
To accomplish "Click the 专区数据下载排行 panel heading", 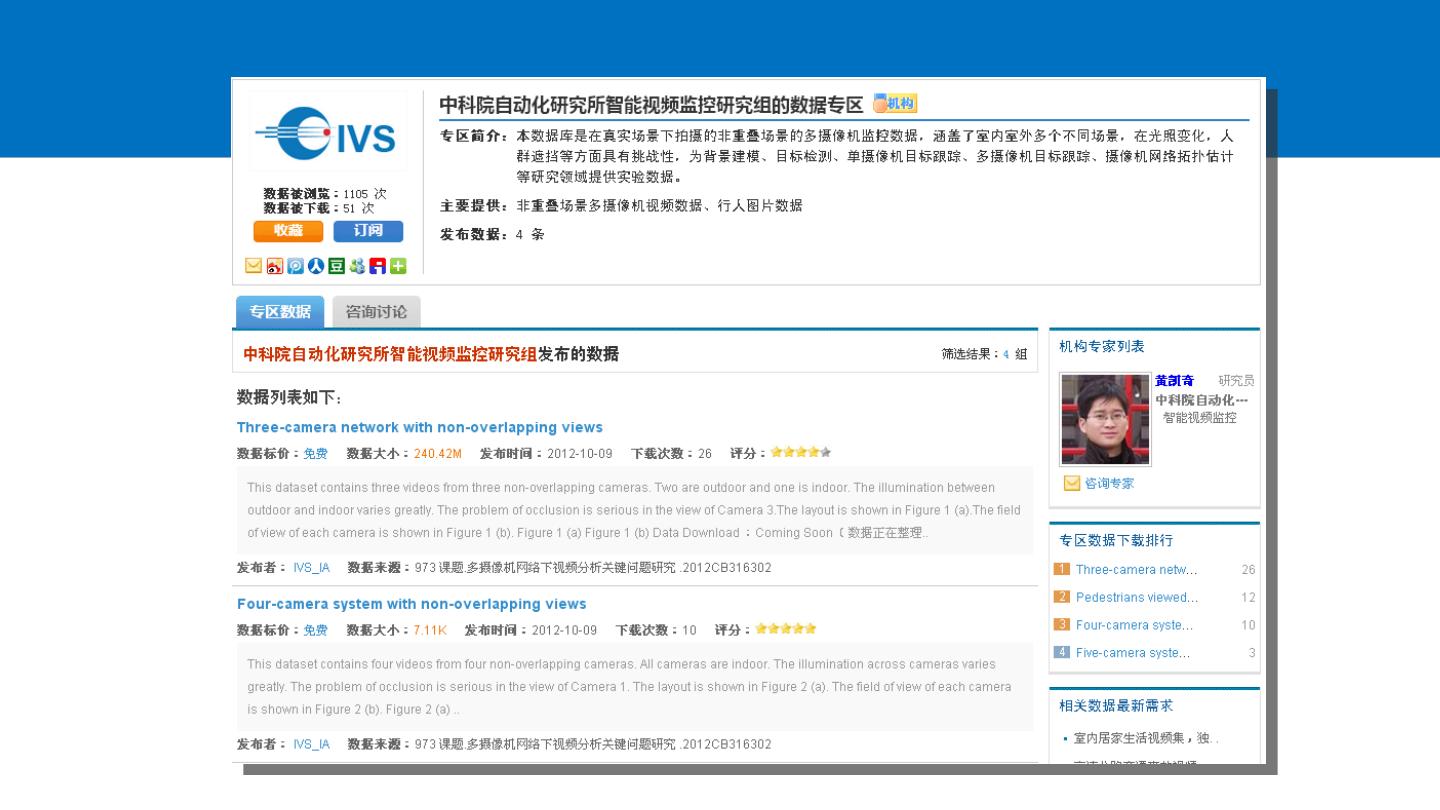I will pyautogui.click(x=1116, y=541).
